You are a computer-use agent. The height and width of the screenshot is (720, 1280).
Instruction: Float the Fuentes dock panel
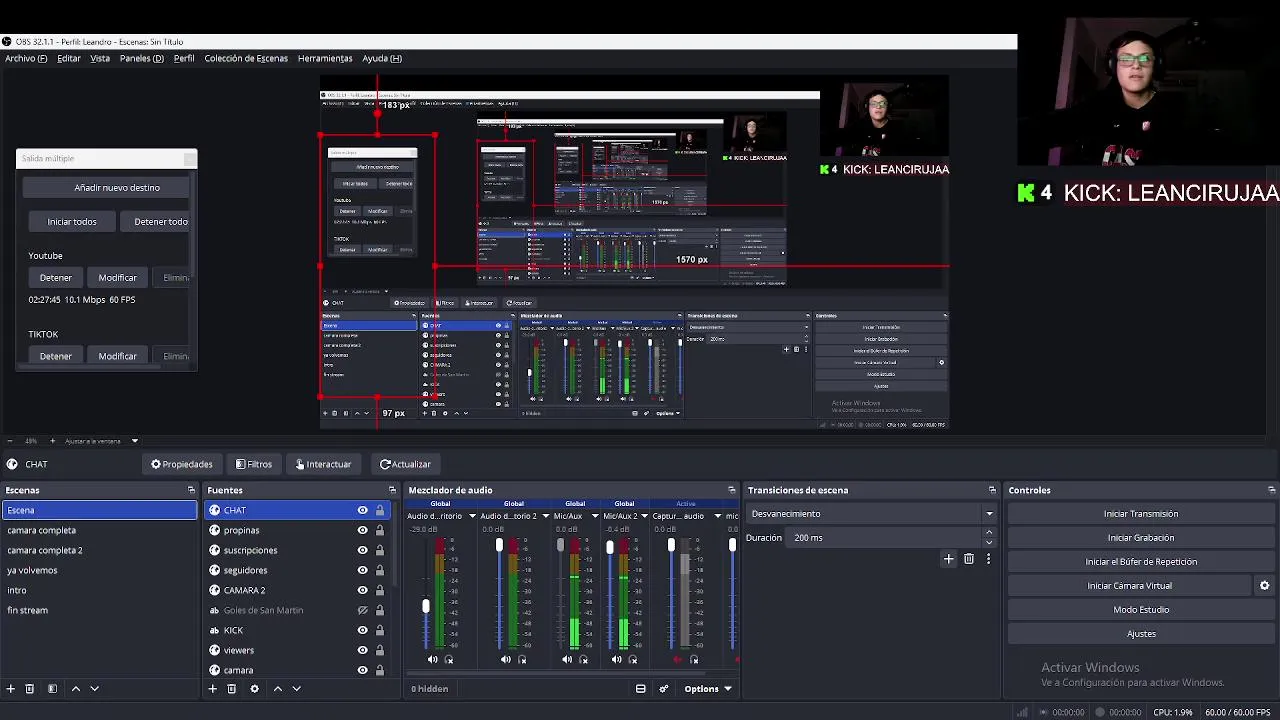[392, 490]
